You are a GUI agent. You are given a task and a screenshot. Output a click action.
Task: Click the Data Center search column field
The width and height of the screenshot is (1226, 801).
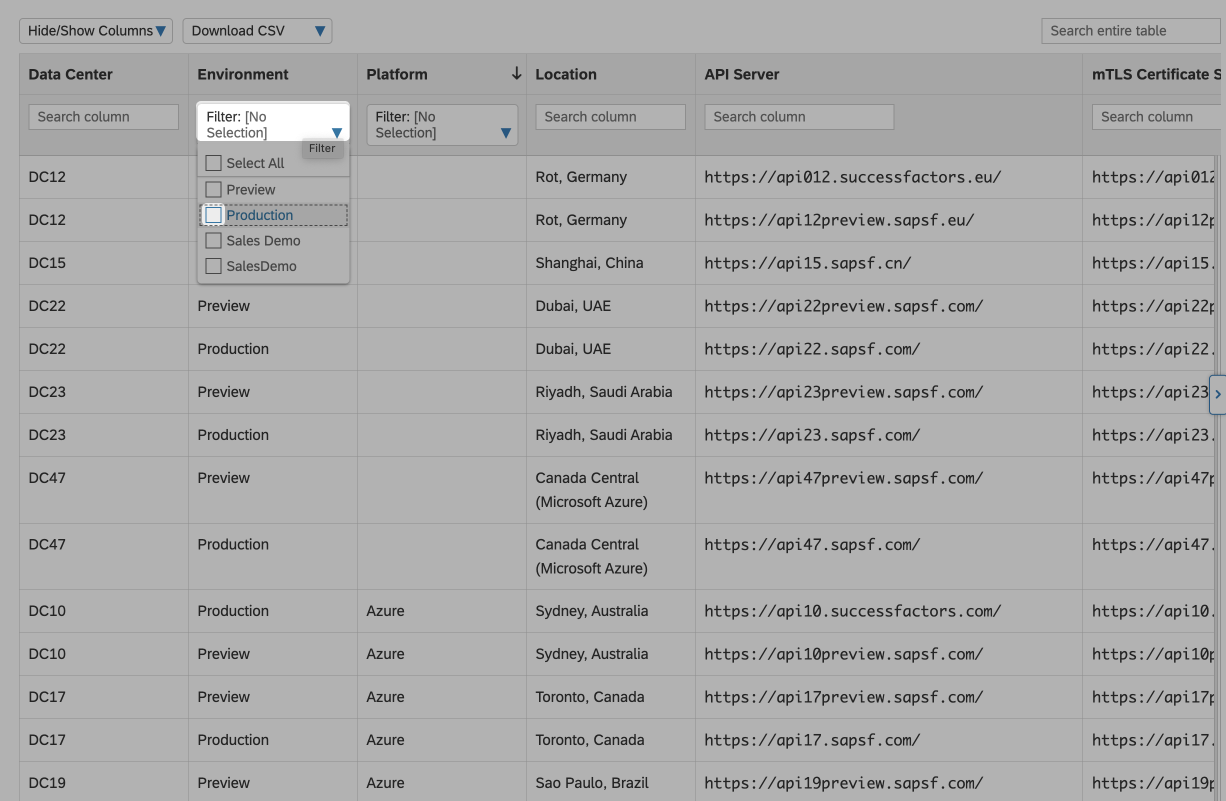tap(103, 117)
